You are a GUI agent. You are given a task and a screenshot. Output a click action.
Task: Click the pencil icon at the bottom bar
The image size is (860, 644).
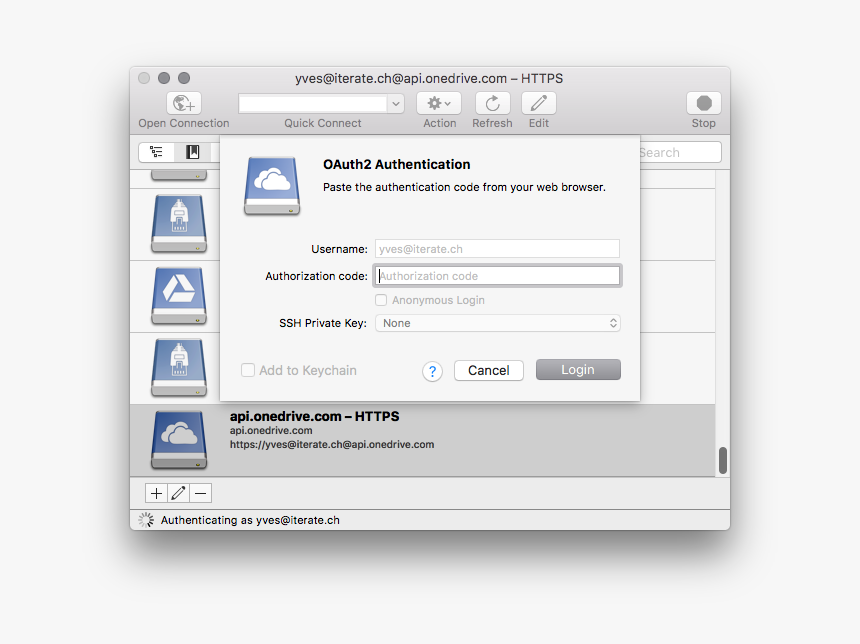click(177, 492)
